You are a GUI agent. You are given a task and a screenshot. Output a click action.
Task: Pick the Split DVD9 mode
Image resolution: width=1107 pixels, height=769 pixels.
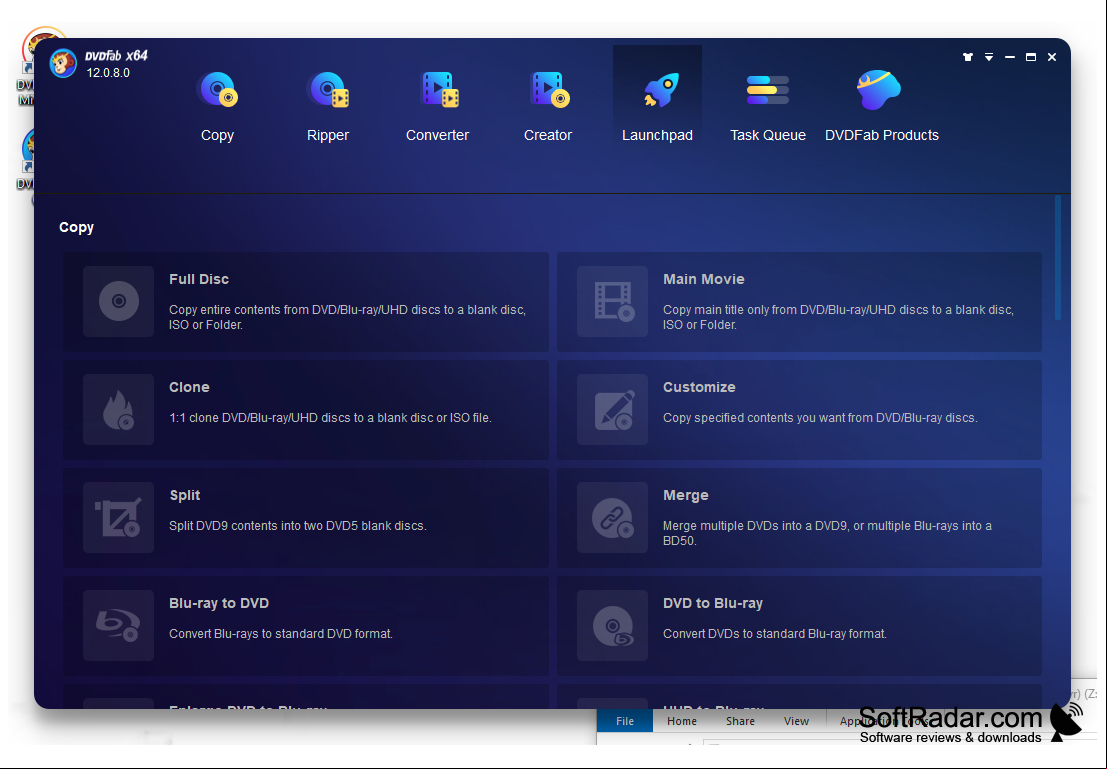click(x=306, y=518)
